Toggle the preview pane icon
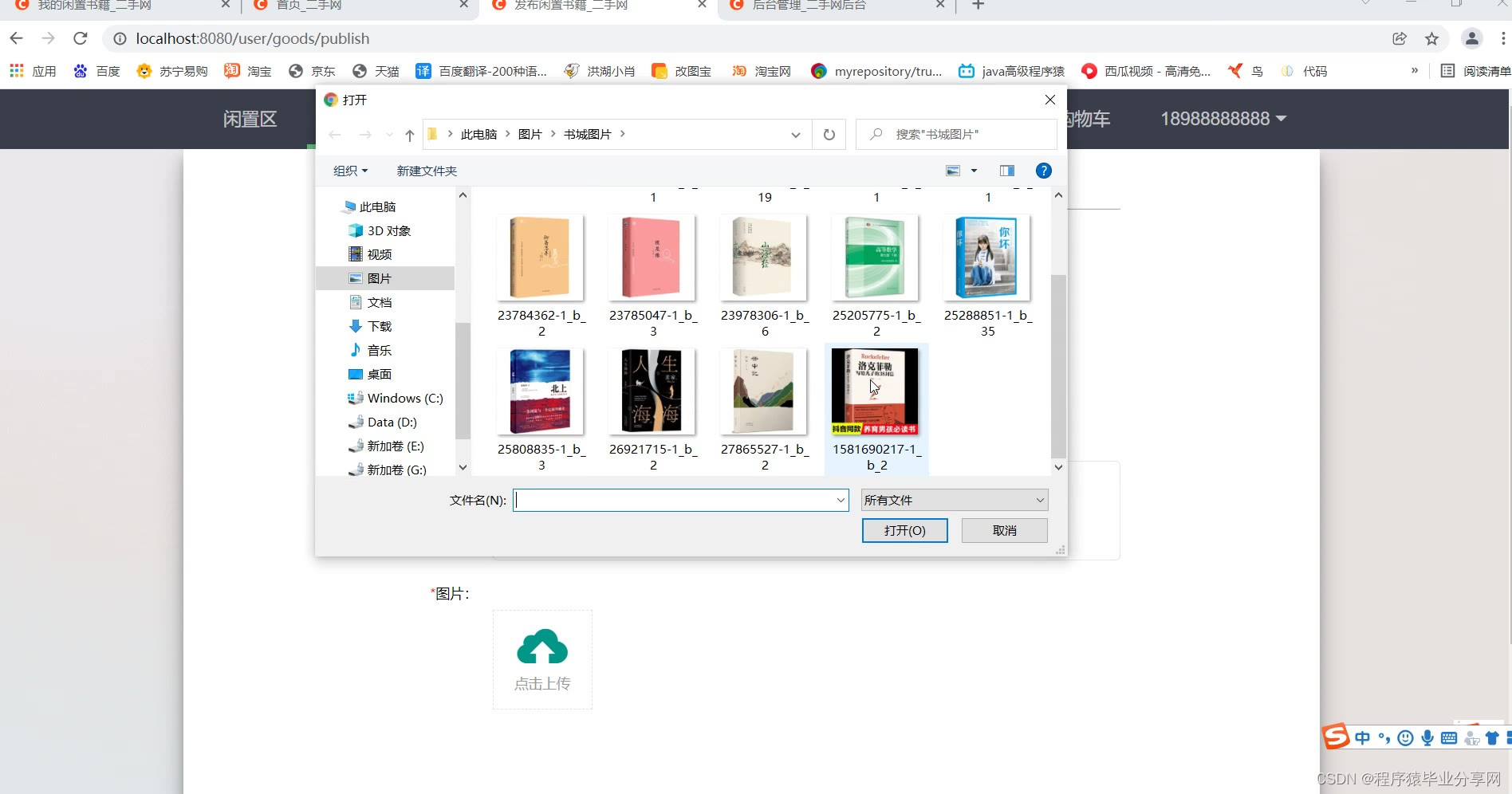Image resolution: width=1512 pixels, height=794 pixels. (x=1007, y=171)
